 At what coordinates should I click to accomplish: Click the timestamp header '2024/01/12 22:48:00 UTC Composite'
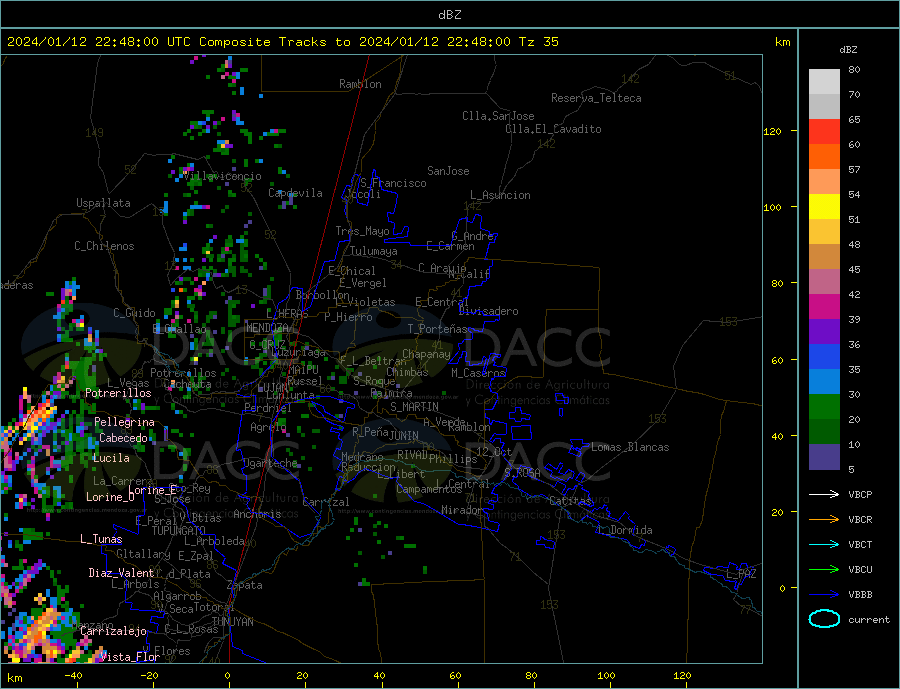point(138,41)
